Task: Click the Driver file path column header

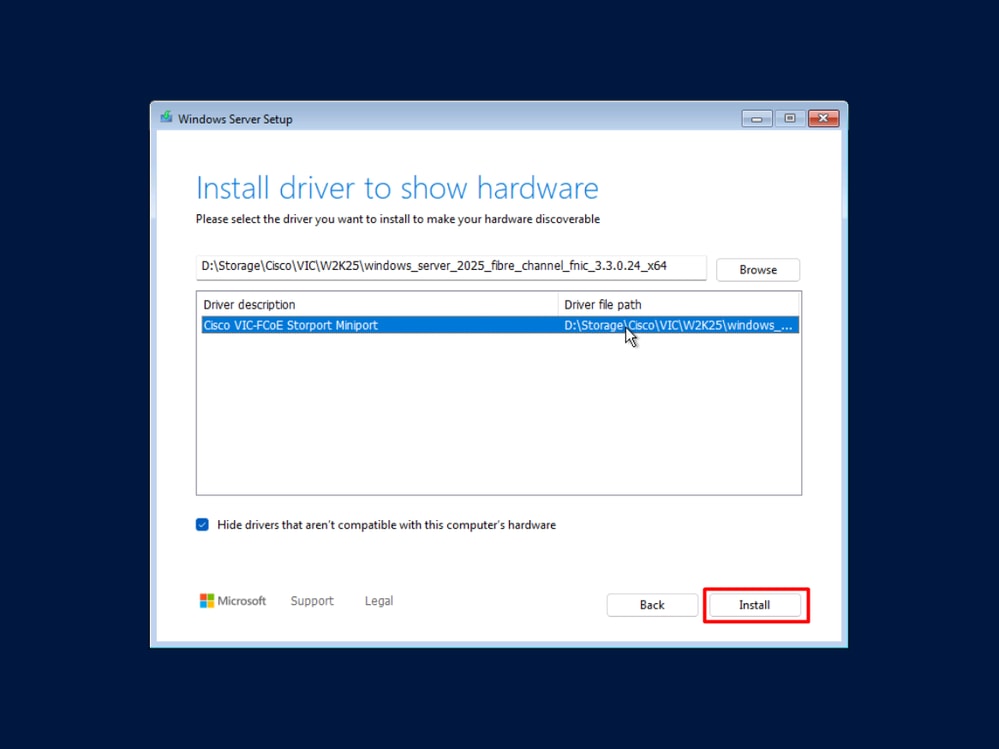Action: 603,304
